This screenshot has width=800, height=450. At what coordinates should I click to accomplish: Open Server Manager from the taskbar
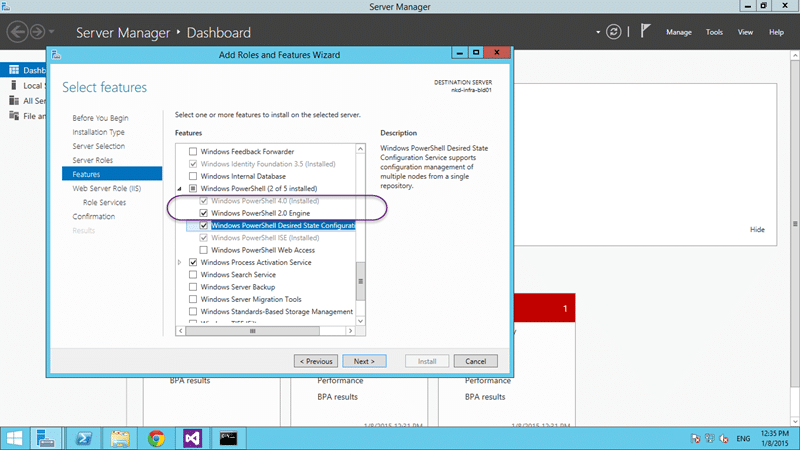[45, 438]
